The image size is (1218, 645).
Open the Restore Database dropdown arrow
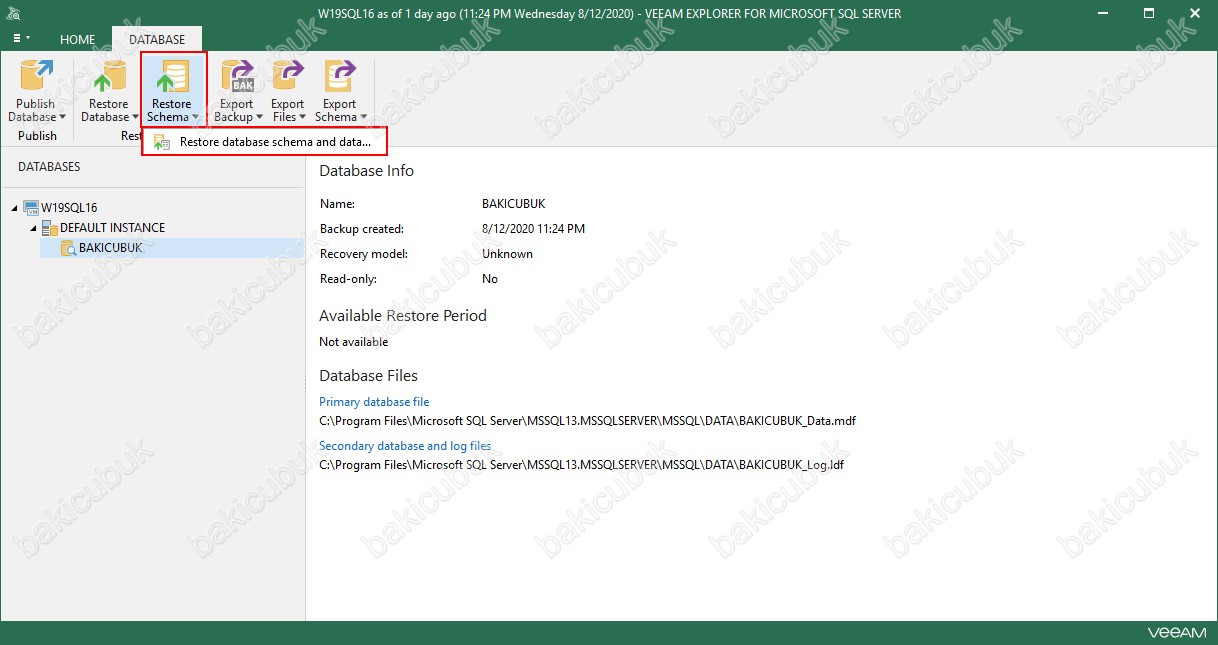(x=135, y=118)
